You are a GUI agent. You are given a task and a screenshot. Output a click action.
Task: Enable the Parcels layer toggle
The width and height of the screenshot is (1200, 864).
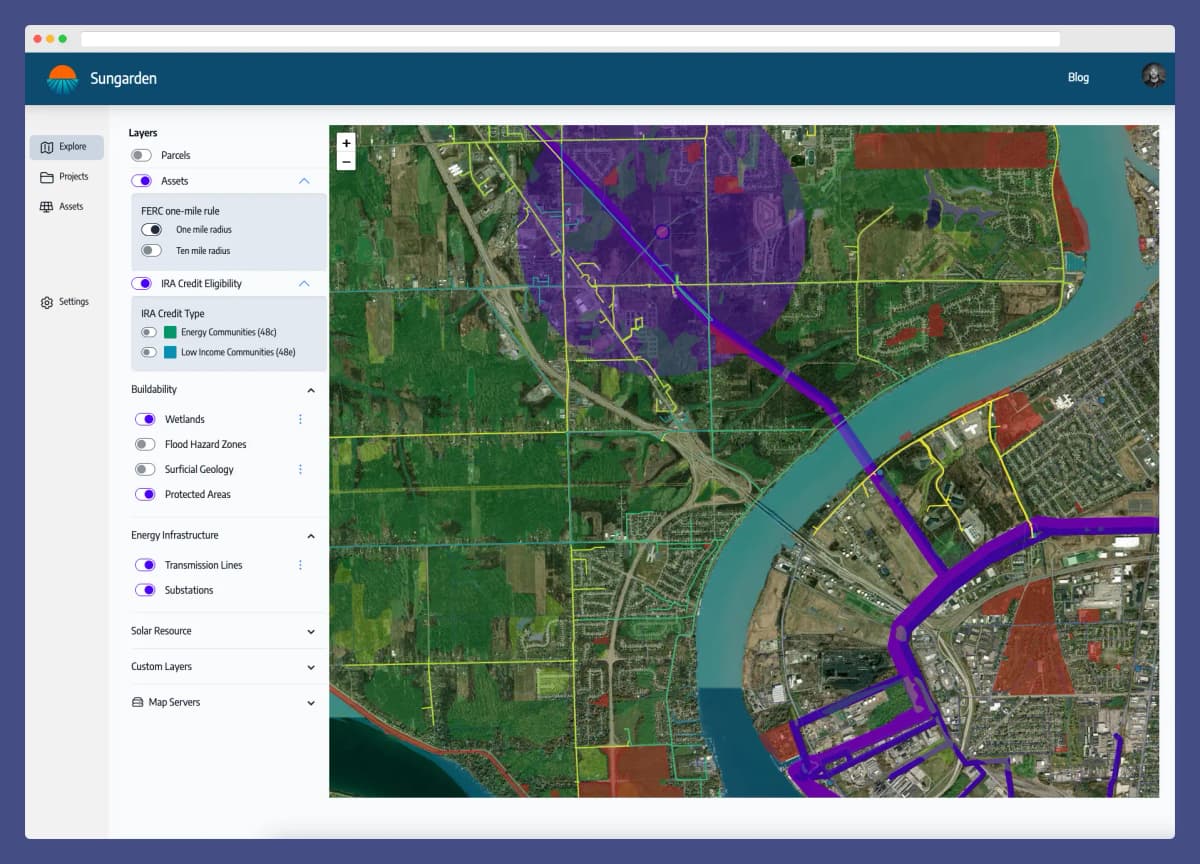point(142,155)
